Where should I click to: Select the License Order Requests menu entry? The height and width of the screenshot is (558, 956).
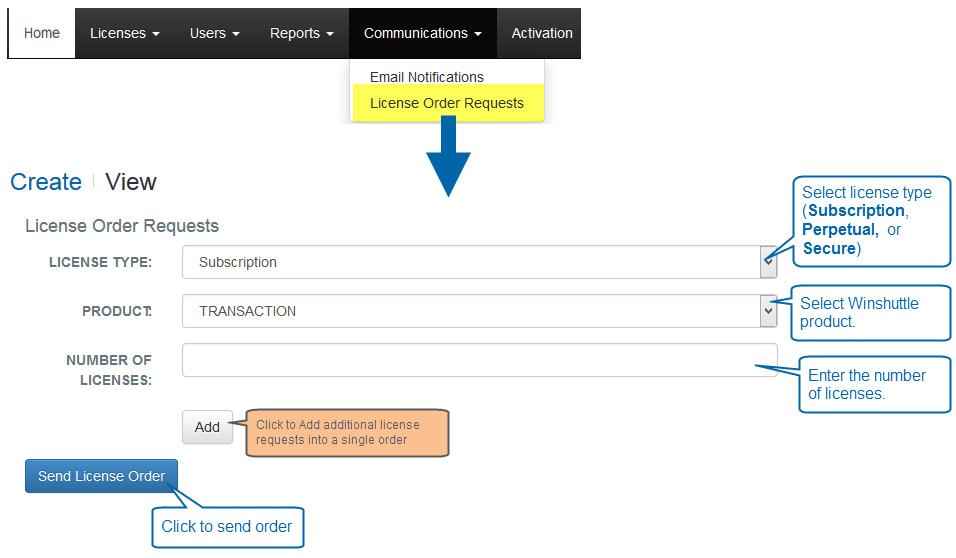pyautogui.click(x=446, y=103)
